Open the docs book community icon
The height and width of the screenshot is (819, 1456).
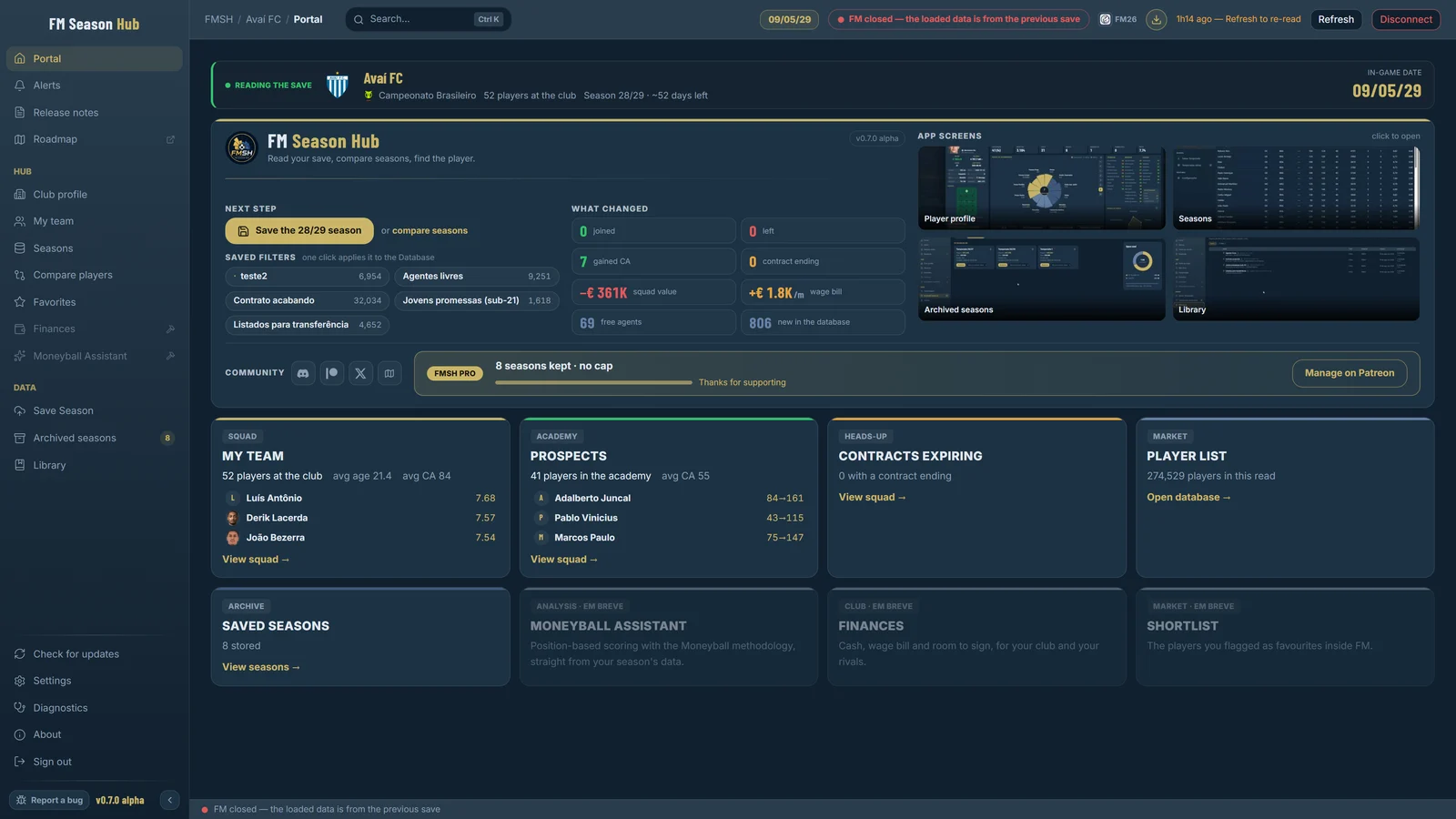pyautogui.click(x=389, y=373)
